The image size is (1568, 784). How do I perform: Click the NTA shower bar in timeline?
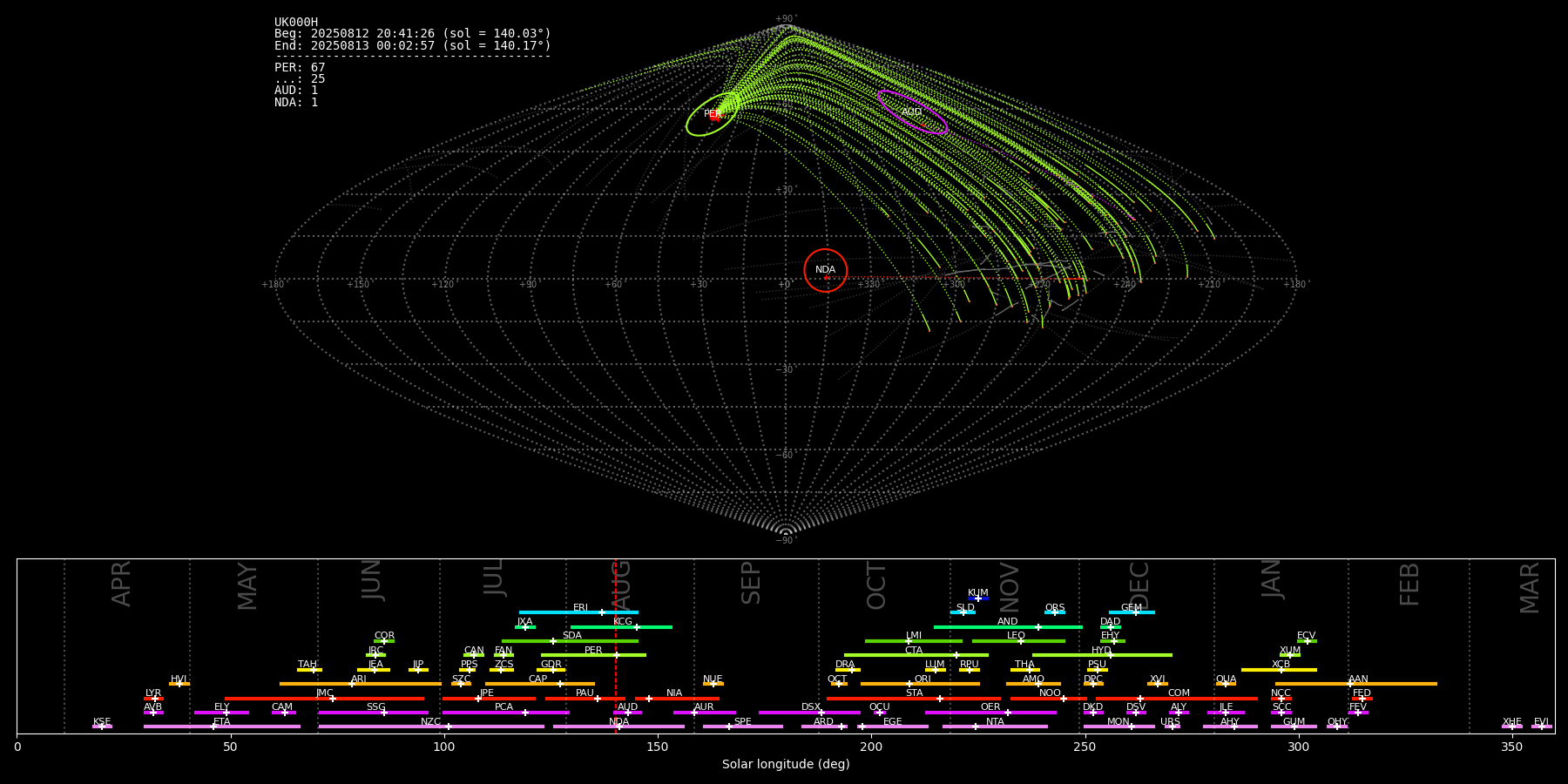click(995, 727)
